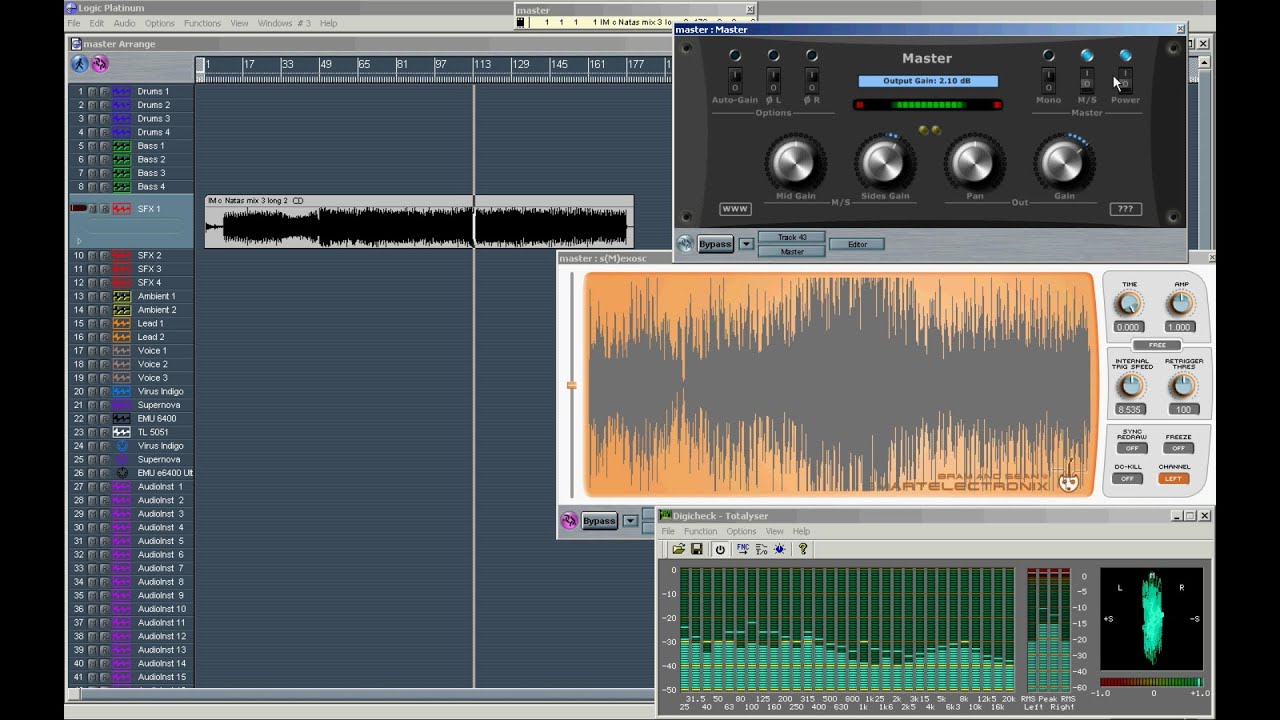Image resolution: width=1280 pixels, height=720 pixels.
Task: Click the Voice 1 track icon
Action: pos(121,351)
